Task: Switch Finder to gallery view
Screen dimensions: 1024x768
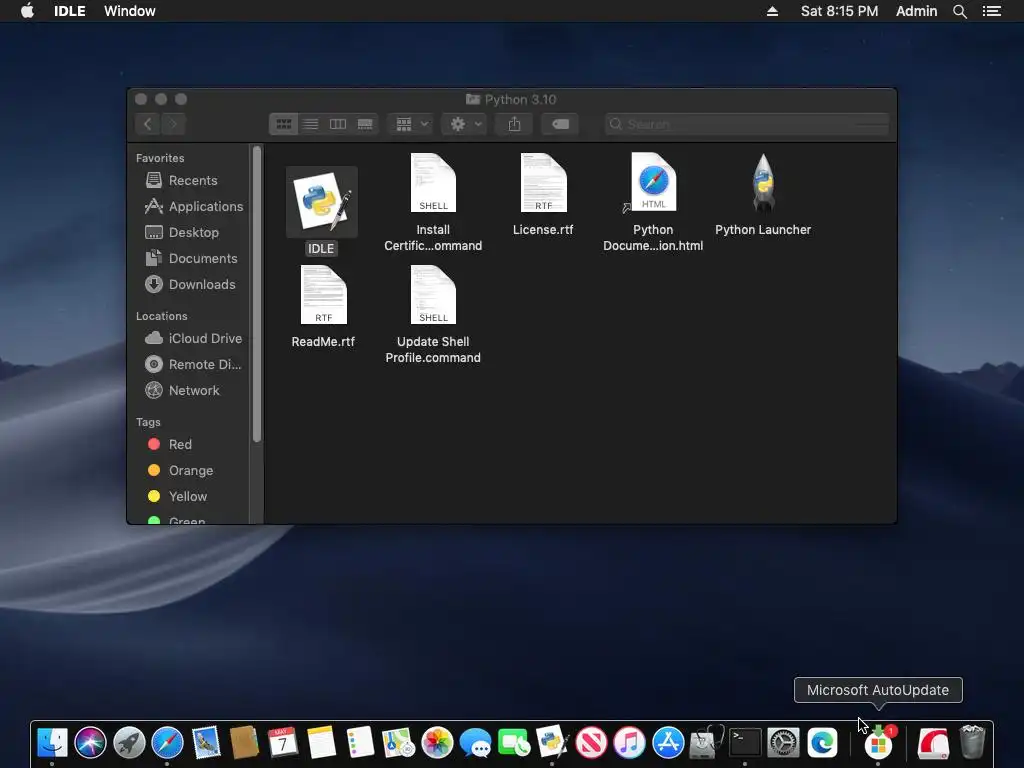Action: tap(365, 124)
